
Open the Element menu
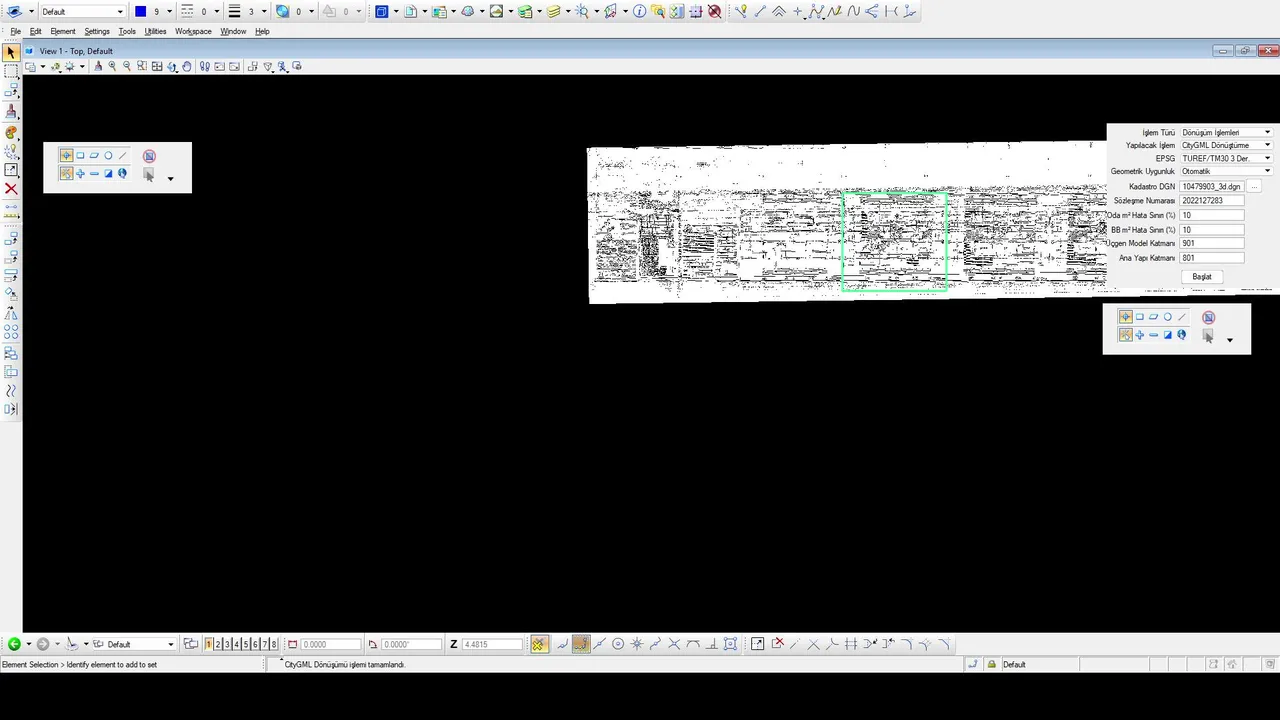click(x=63, y=31)
